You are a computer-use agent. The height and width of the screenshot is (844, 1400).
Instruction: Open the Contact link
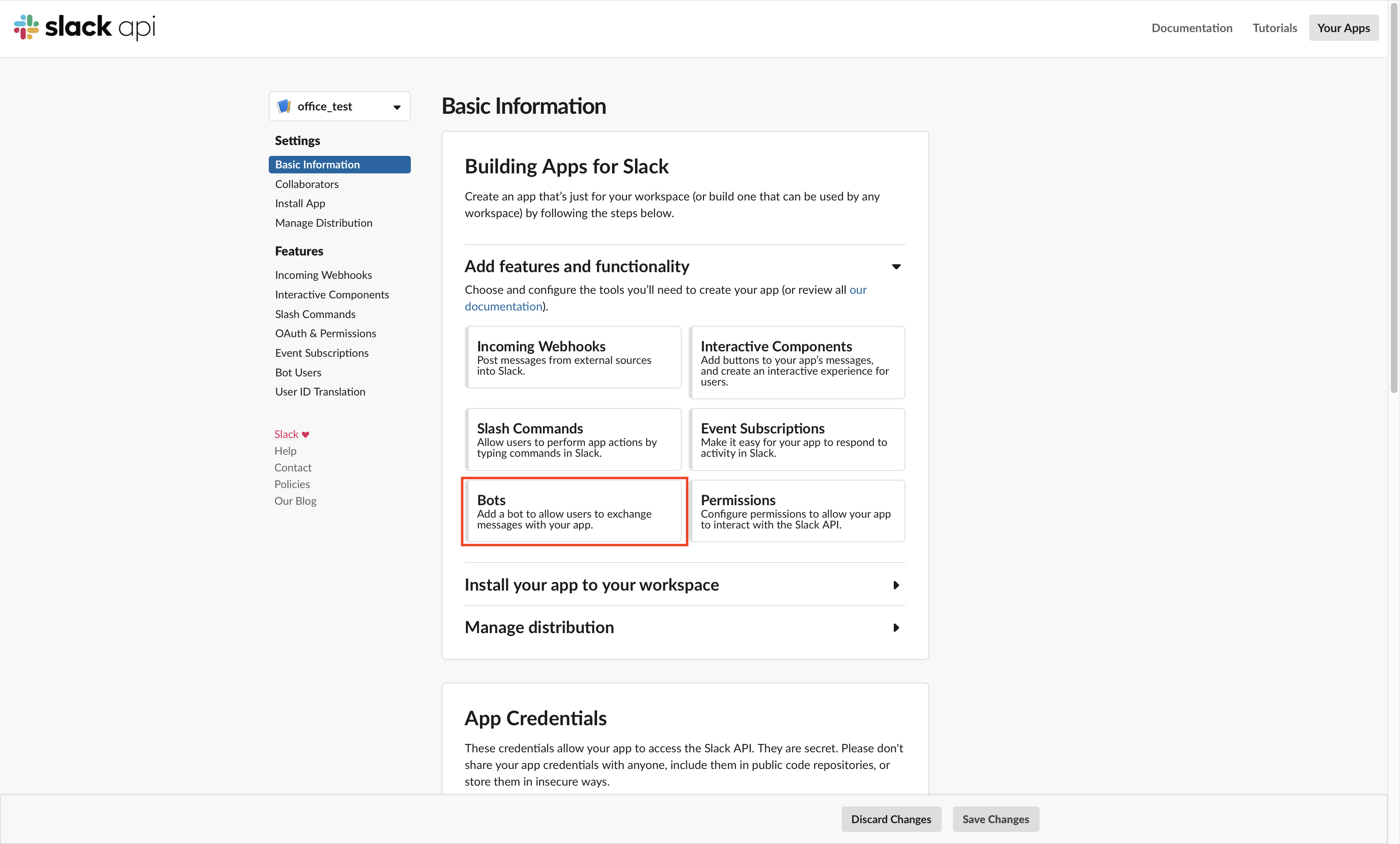coord(292,467)
